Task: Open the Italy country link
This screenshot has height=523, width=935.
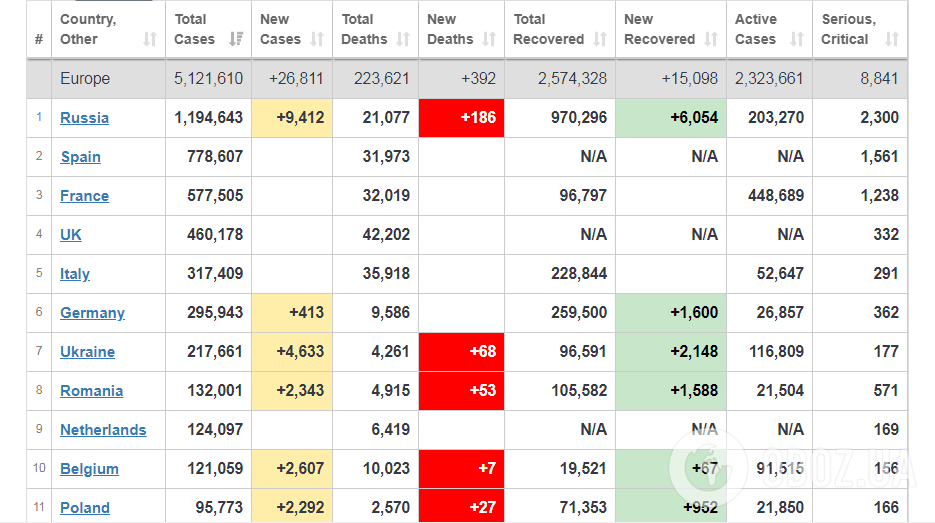Action: [75, 274]
